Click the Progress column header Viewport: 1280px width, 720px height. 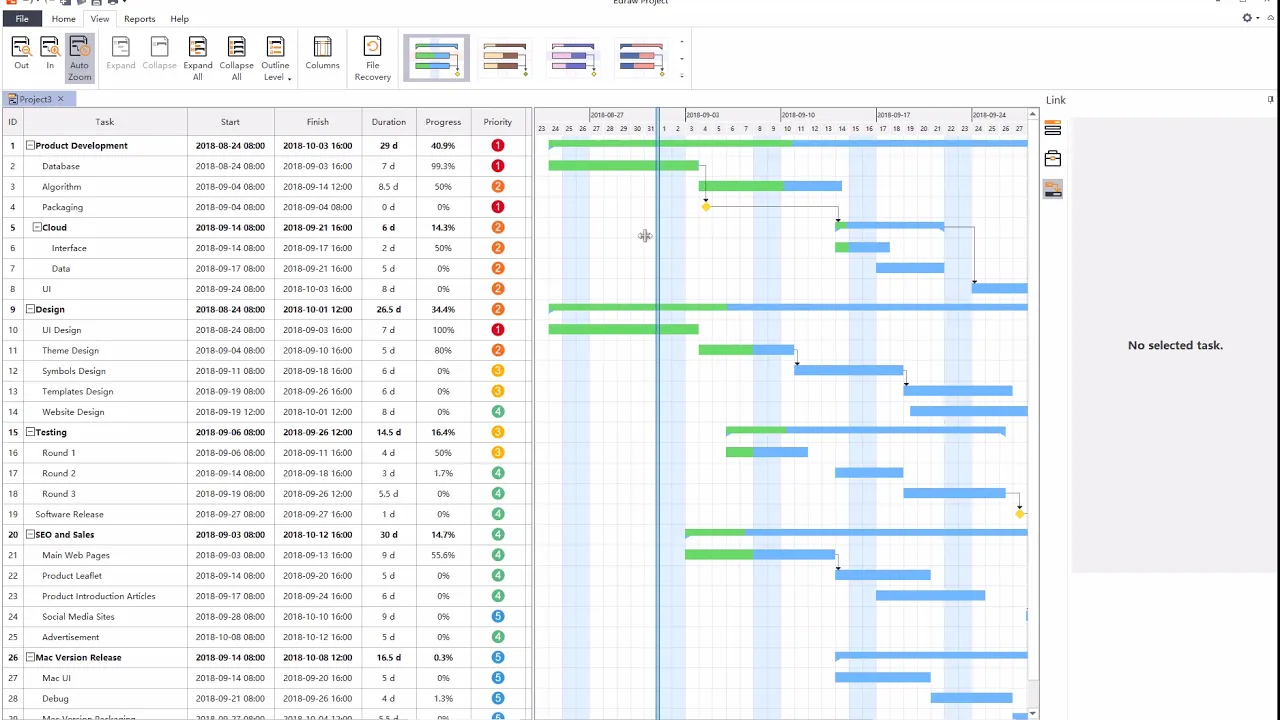443,122
